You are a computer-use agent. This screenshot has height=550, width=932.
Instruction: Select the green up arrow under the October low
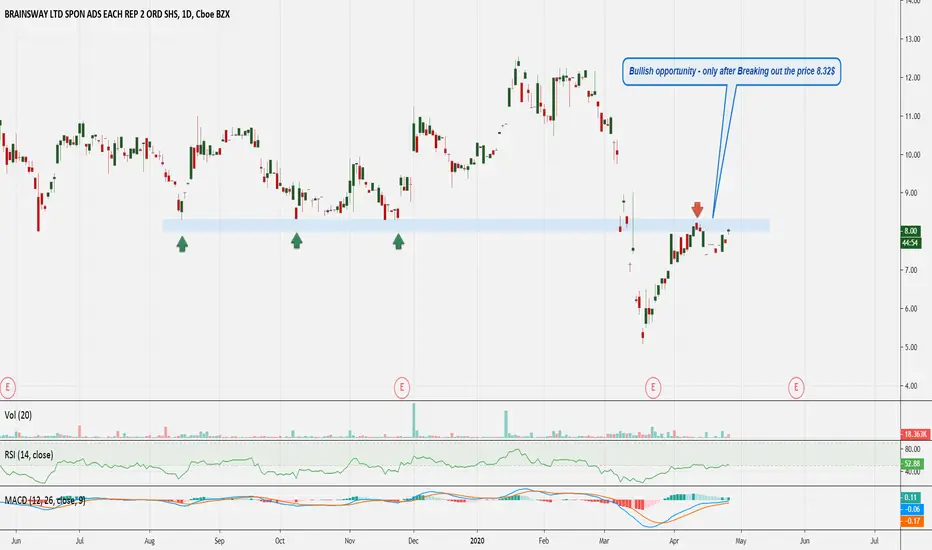click(296, 240)
